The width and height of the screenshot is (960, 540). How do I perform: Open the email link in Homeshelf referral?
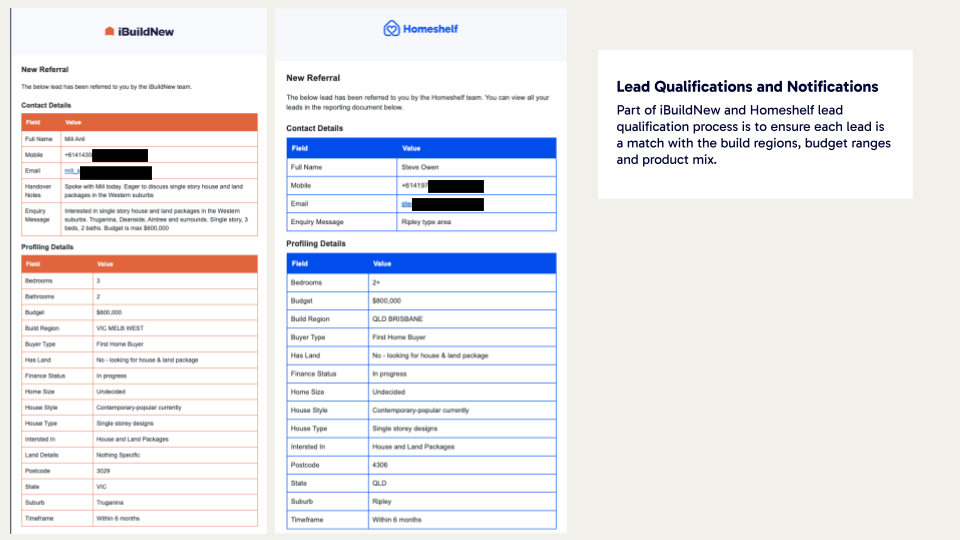[406, 204]
